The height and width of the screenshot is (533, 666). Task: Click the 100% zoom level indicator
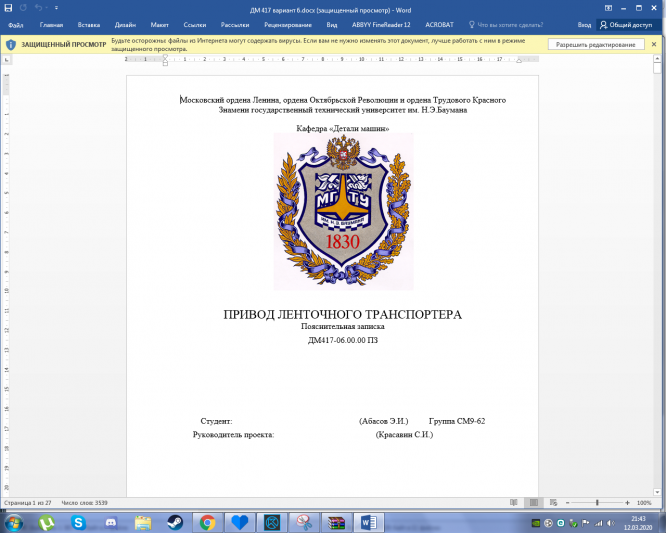[x=644, y=503]
